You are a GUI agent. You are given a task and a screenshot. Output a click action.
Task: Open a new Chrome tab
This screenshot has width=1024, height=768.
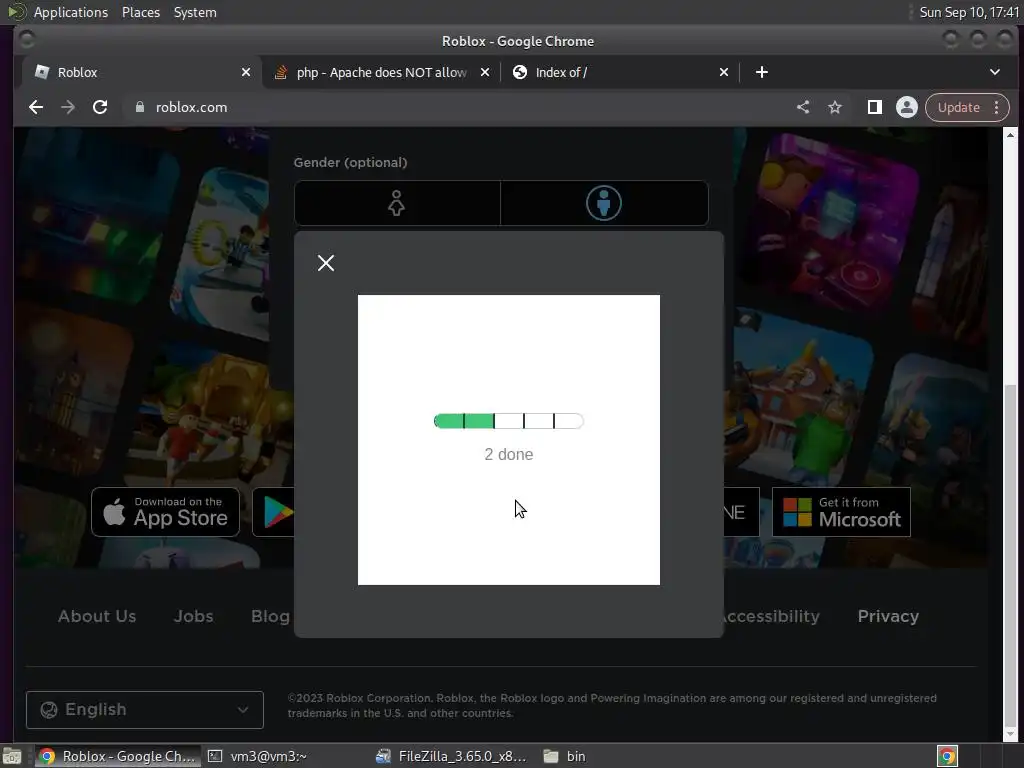(761, 72)
